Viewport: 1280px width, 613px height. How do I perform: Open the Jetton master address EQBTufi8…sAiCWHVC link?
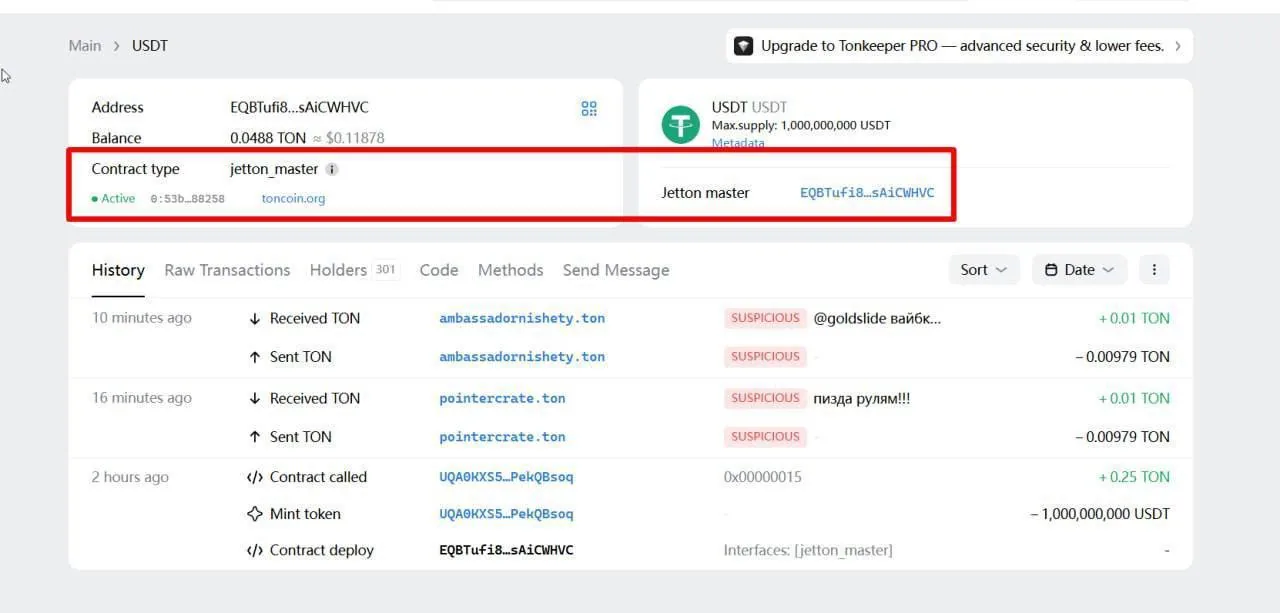click(x=867, y=193)
